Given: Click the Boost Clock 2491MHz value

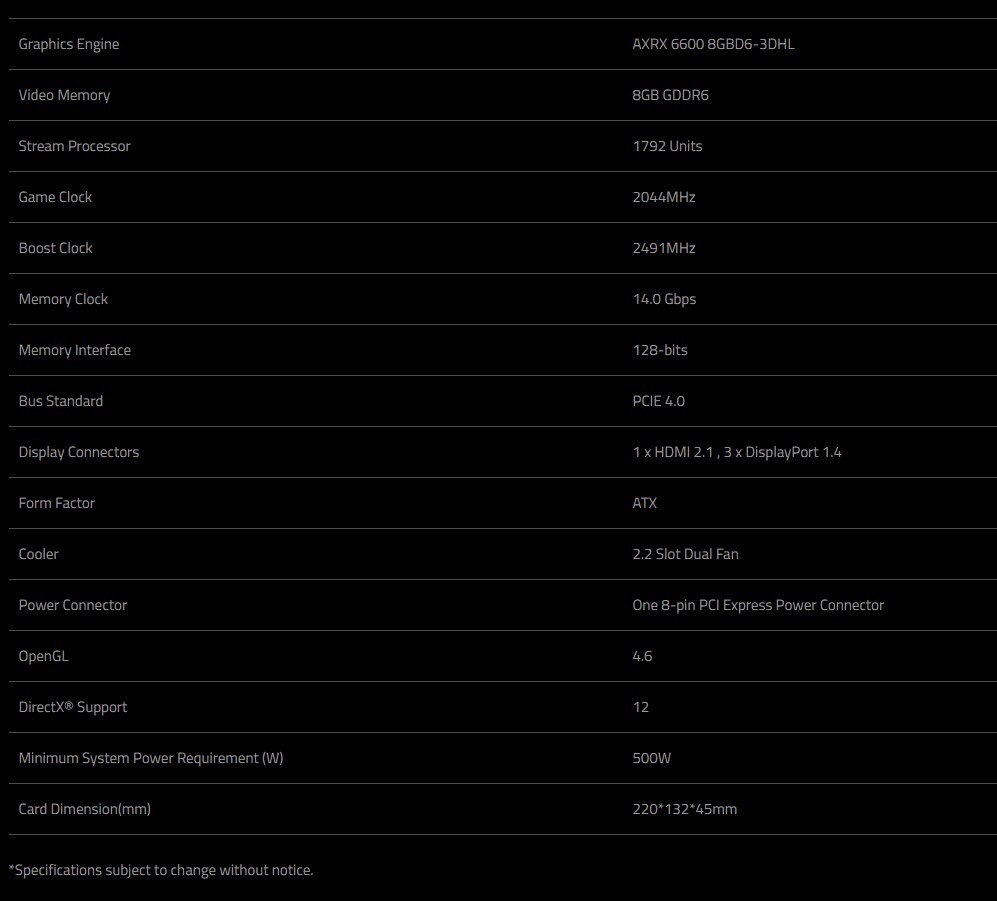Looking at the screenshot, I should pyautogui.click(x=664, y=247).
